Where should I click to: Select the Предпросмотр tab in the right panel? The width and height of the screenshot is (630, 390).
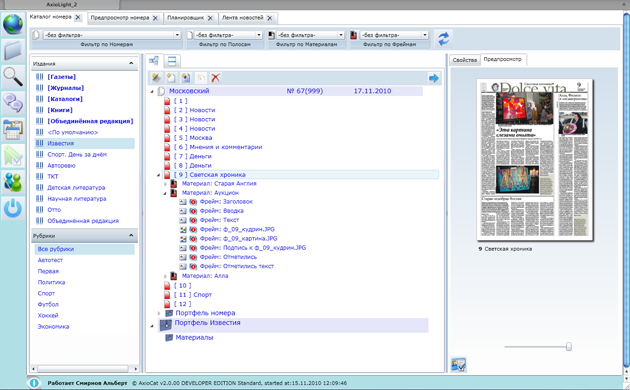coord(503,59)
